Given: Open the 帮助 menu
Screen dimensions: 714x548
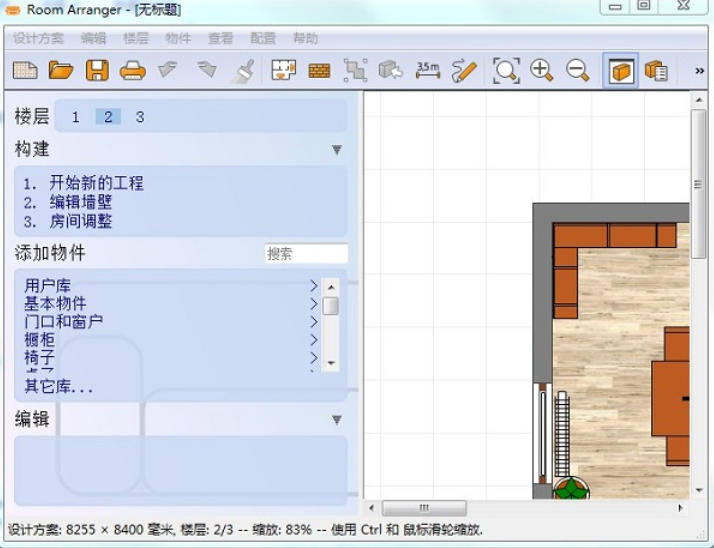Looking at the screenshot, I should tap(305, 38).
